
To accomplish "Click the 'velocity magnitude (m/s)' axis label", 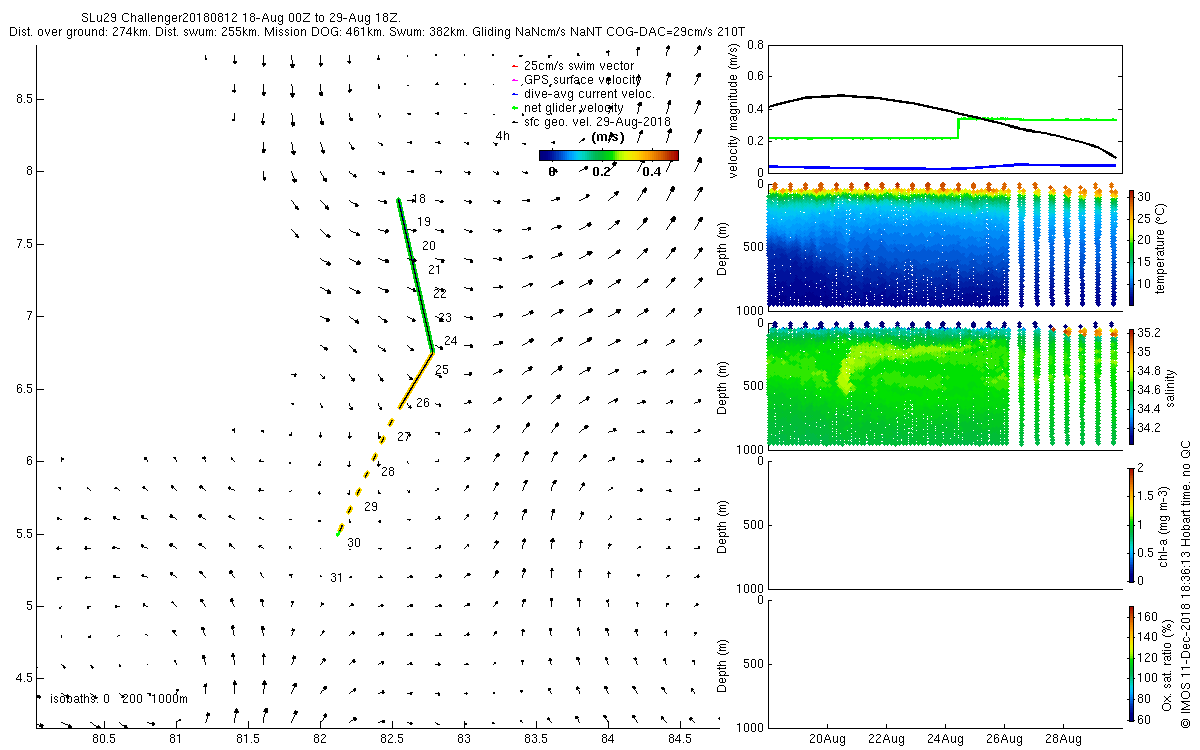I will [735, 110].
